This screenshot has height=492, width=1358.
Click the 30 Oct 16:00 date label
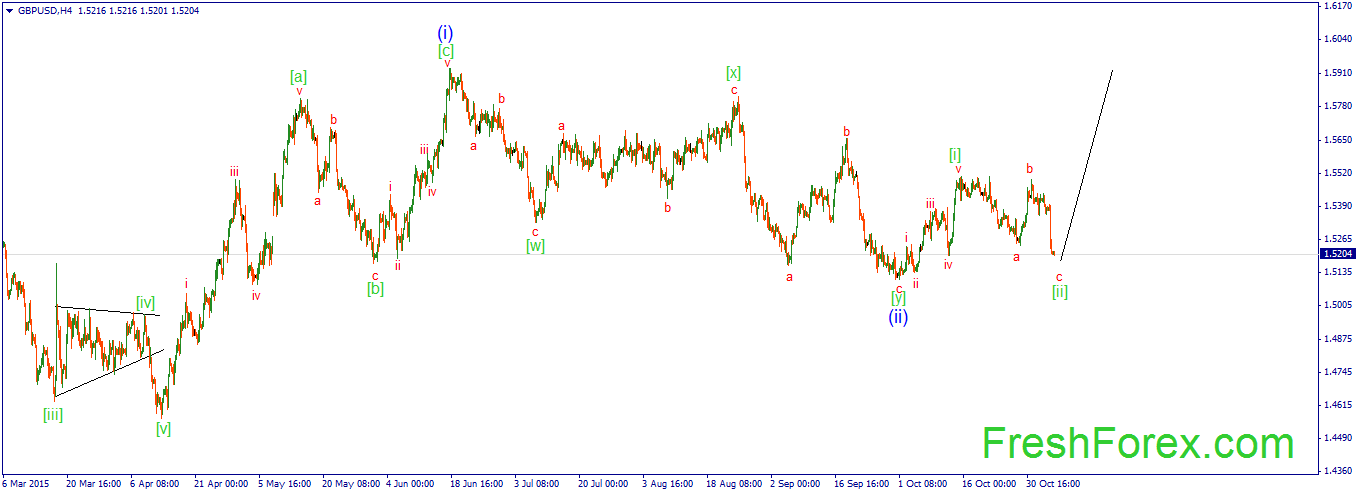tap(1052, 483)
